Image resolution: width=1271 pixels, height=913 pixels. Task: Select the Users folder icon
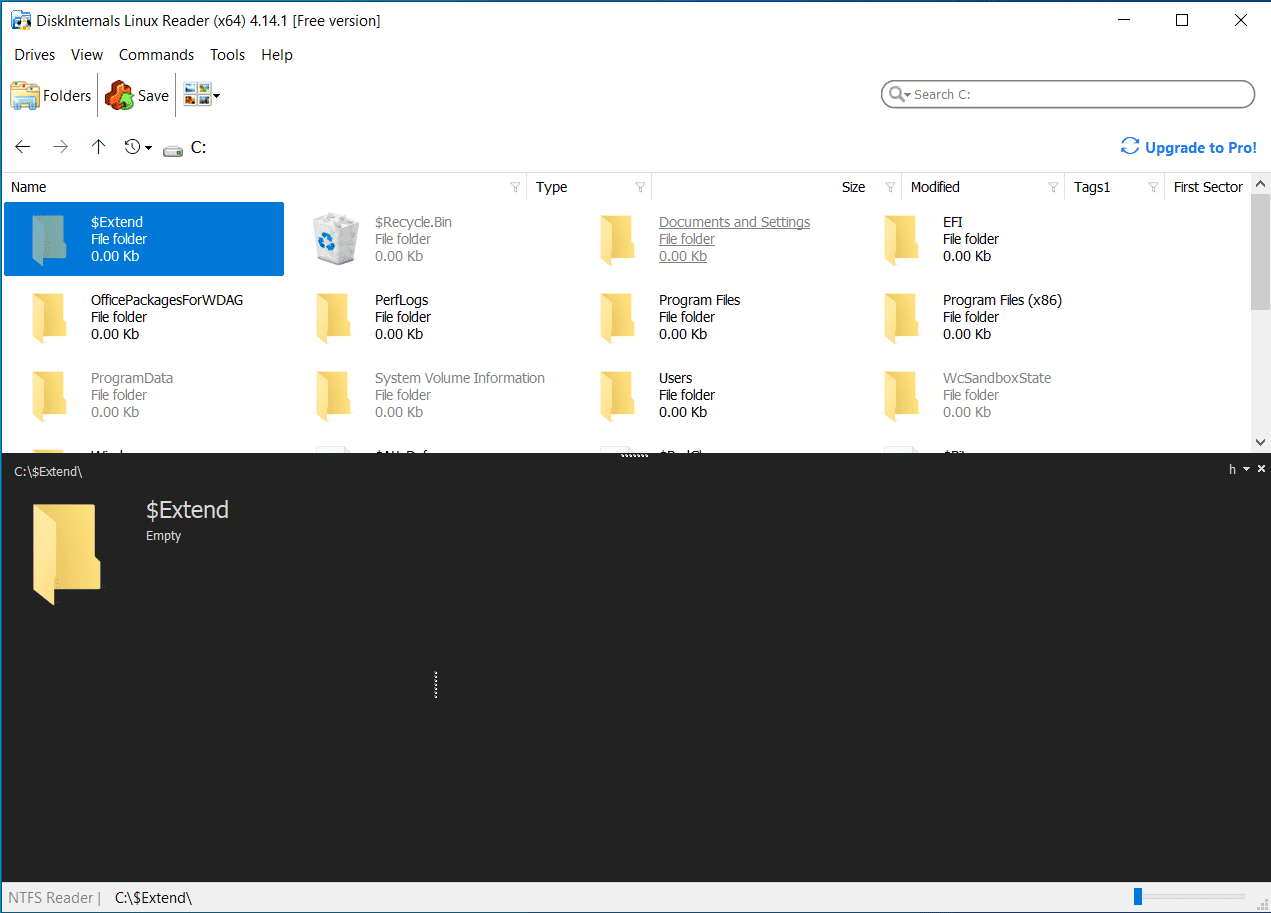[x=617, y=395]
